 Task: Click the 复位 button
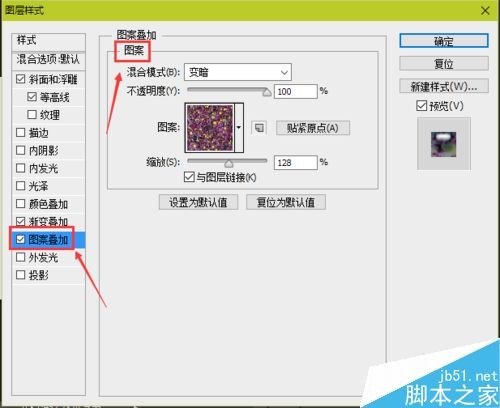(444, 63)
